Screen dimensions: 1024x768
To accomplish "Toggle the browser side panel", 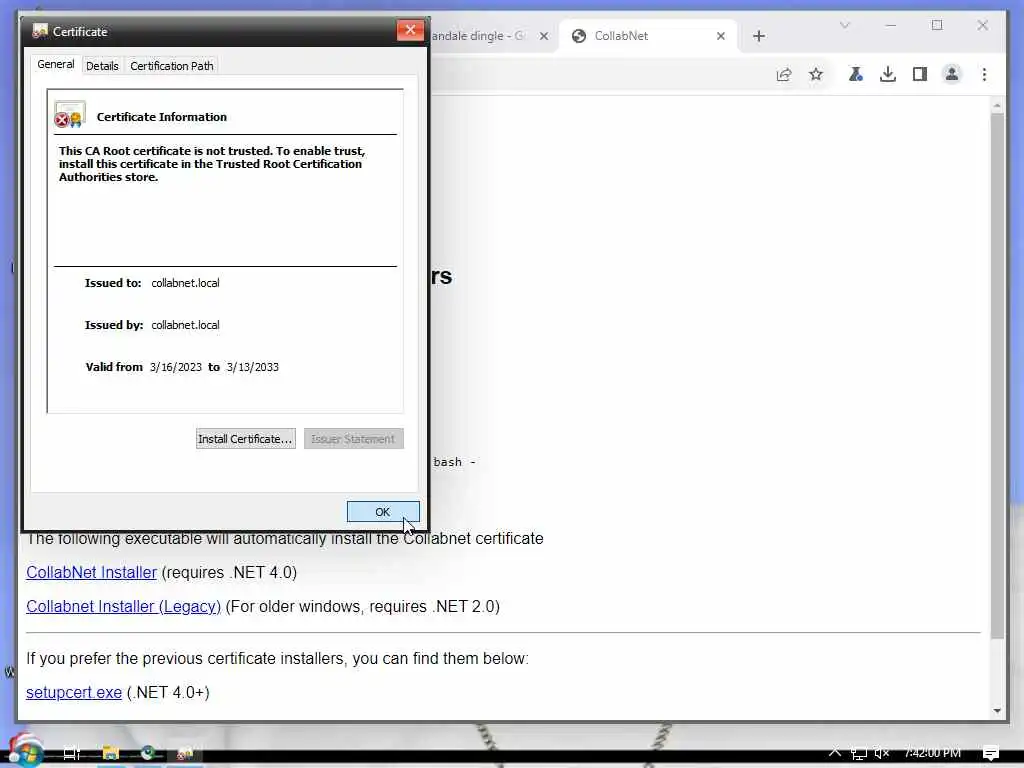I will [920, 74].
